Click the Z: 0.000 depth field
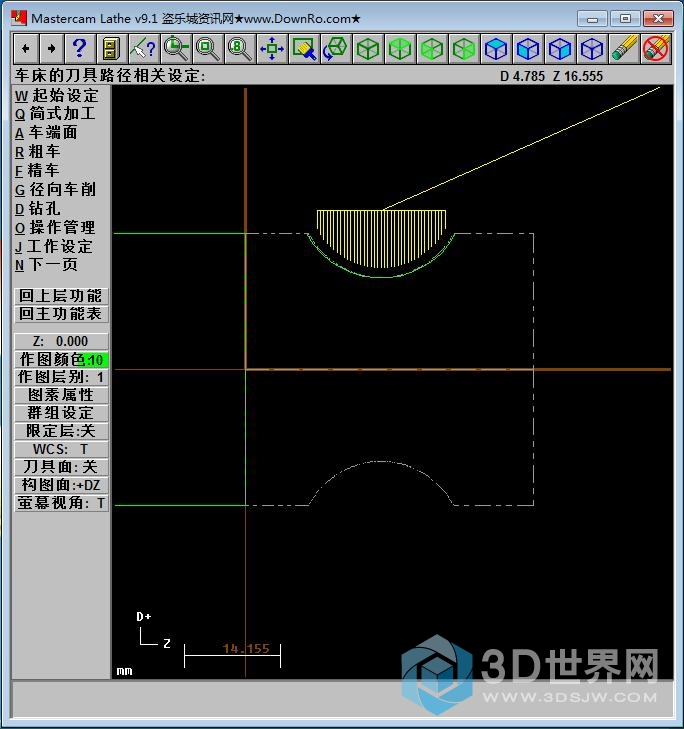 click(x=61, y=341)
